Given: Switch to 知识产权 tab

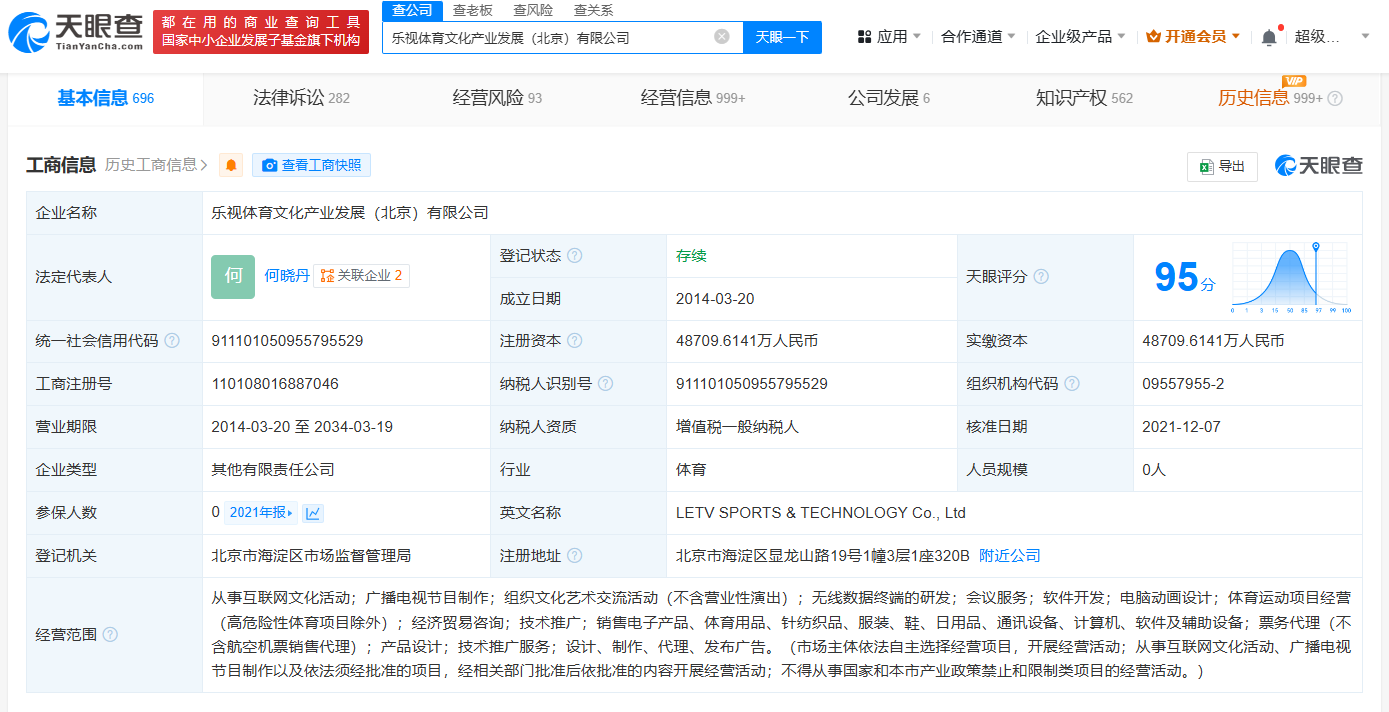Looking at the screenshot, I should click(1084, 98).
